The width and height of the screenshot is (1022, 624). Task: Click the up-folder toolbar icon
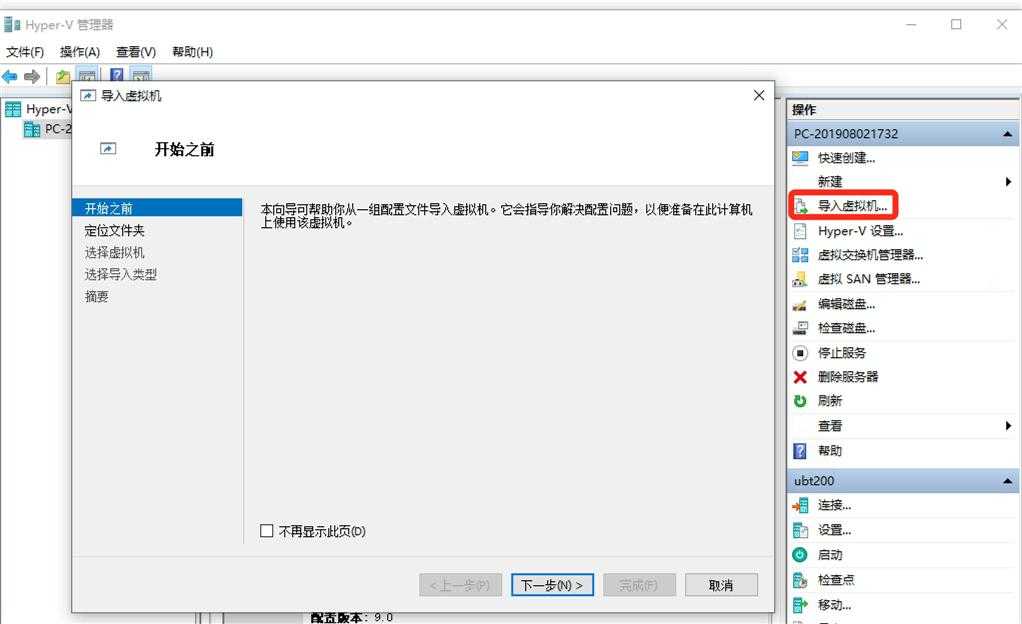(63, 76)
